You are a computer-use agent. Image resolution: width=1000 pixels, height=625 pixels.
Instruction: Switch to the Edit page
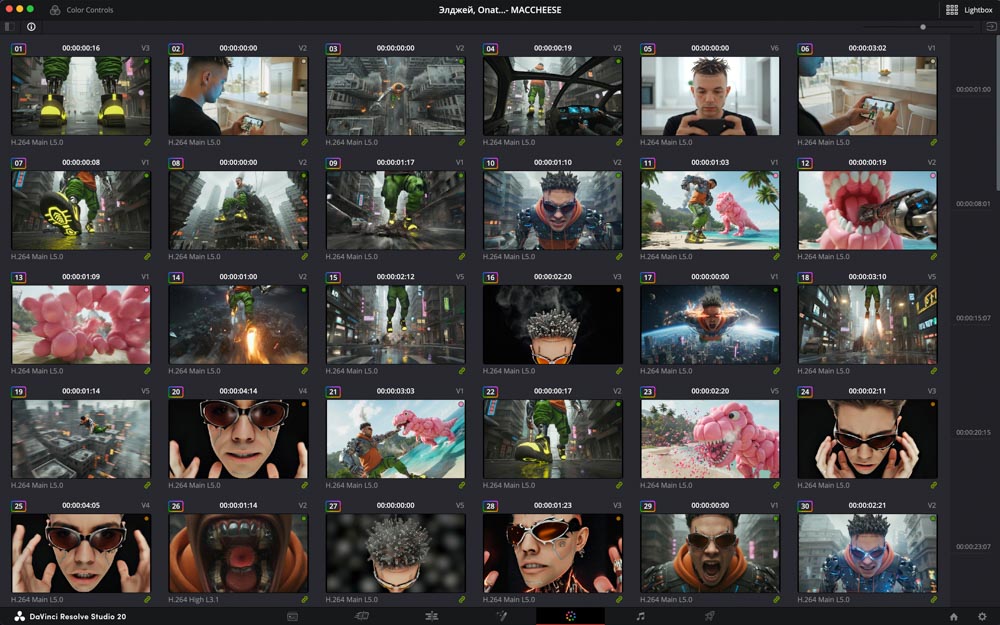pyautogui.click(x=432, y=616)
